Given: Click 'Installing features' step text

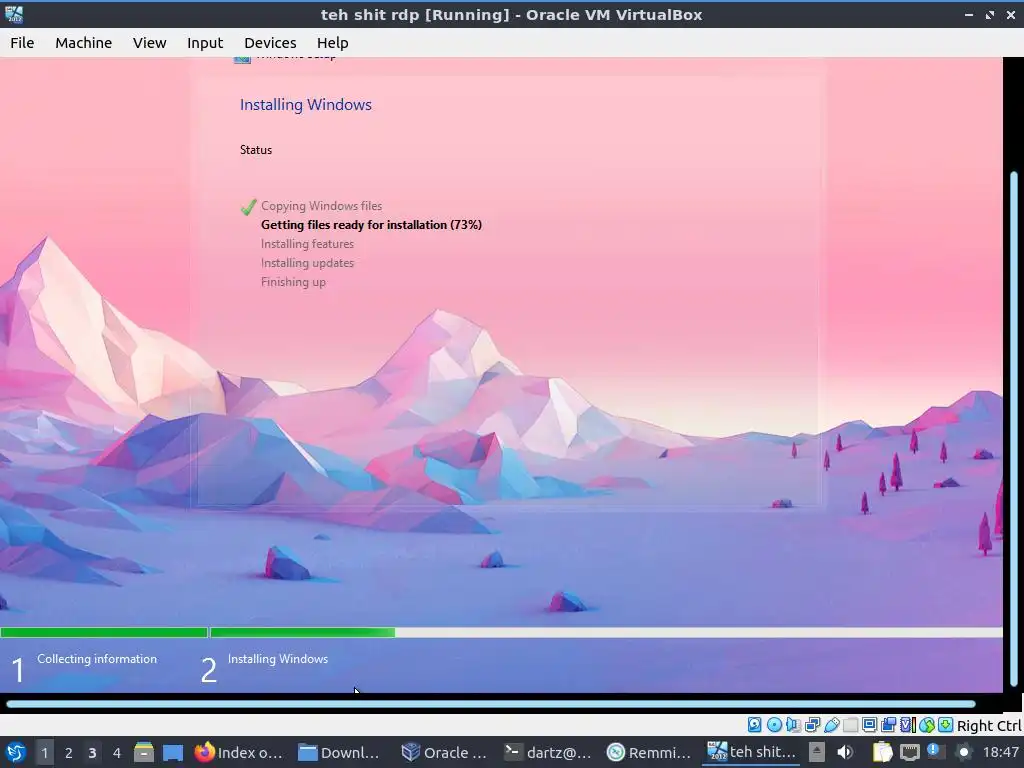Looking at the screenshot, I should [x=308, y=244].
